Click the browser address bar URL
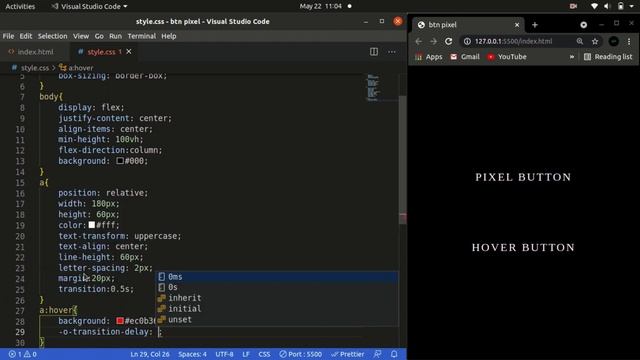The image size is (640, 360). [513, 41]
